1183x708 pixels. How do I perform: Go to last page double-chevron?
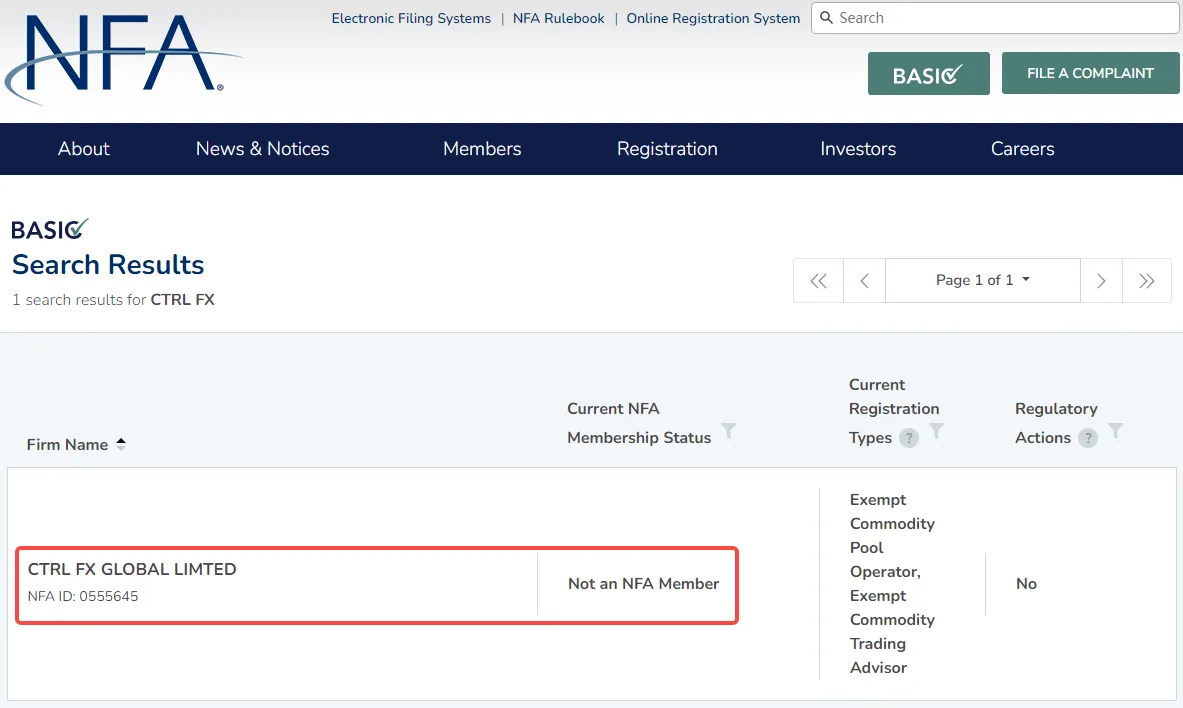click(x=1147, y=281)
